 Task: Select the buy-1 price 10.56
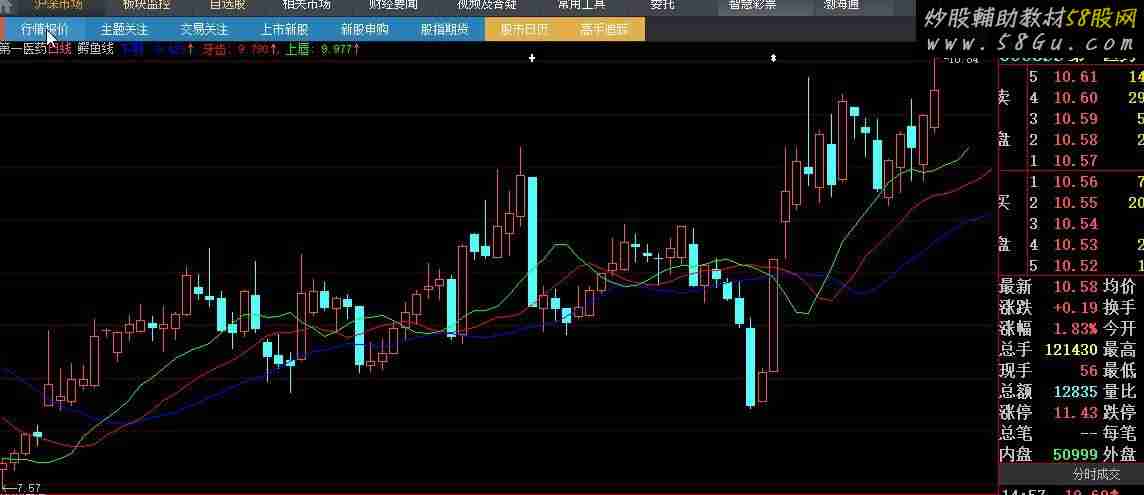pos(1075,182)
